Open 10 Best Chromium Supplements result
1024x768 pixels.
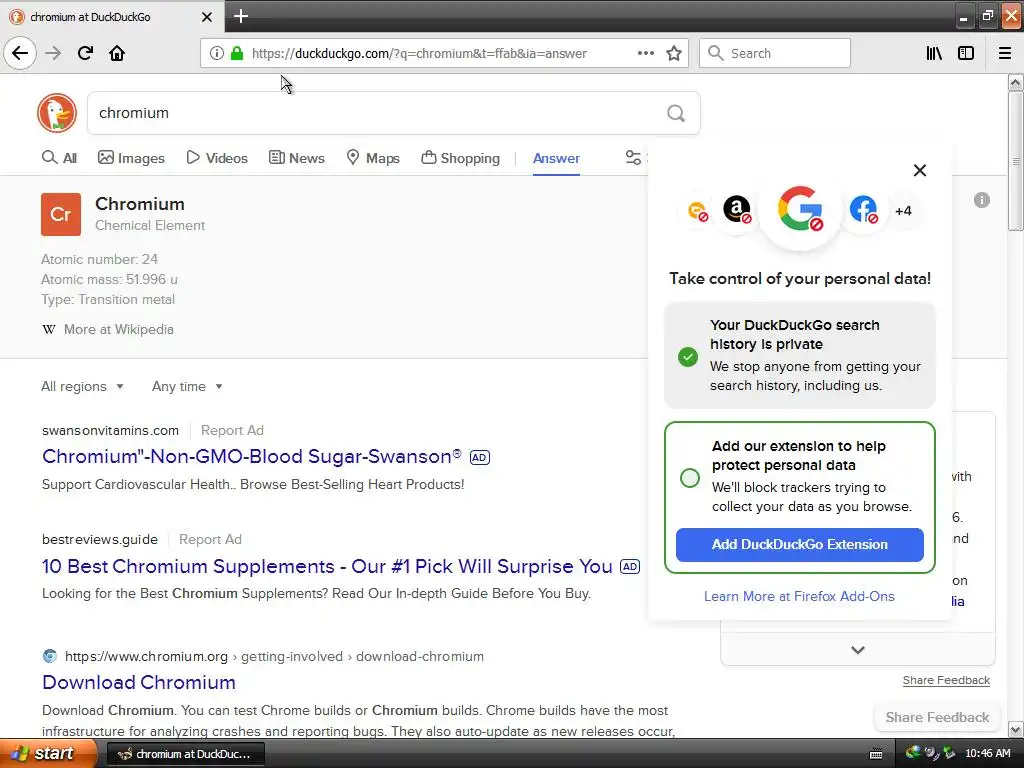coord(327,566)
